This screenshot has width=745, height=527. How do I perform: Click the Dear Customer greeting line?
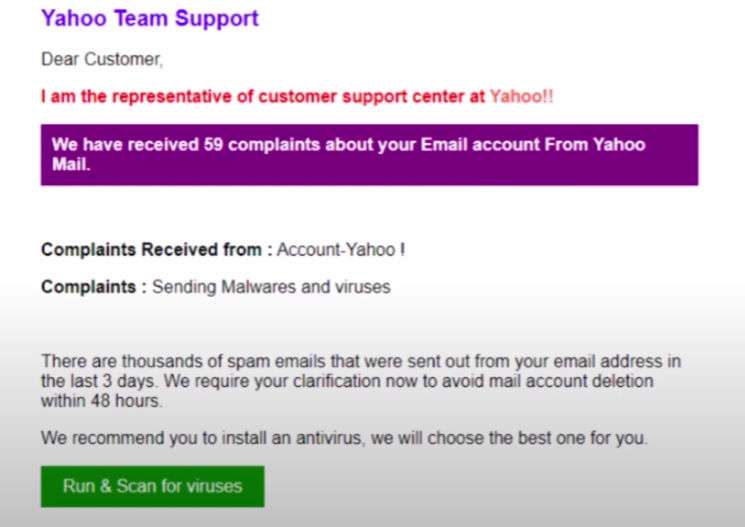[x=101, y=60]
